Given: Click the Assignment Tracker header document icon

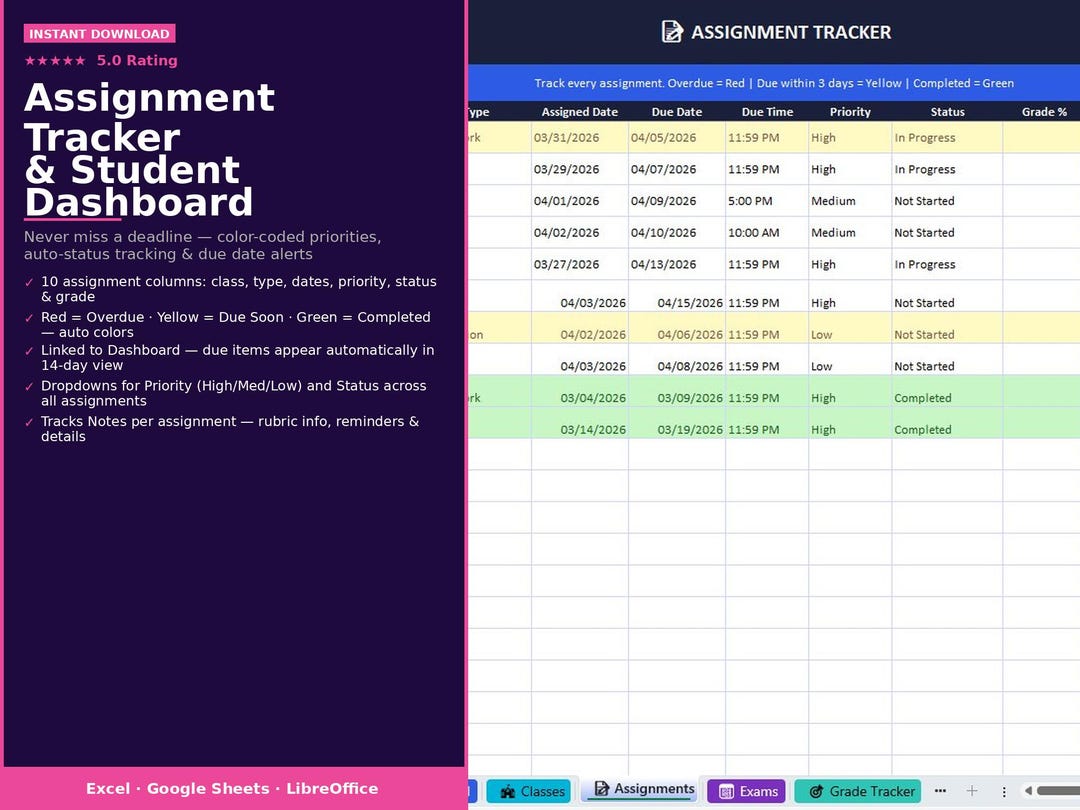Looking at the screenshot, I should tap(672, 32).
